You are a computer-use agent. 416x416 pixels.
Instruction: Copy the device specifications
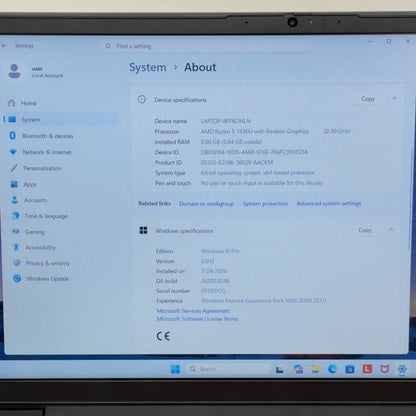368,99
